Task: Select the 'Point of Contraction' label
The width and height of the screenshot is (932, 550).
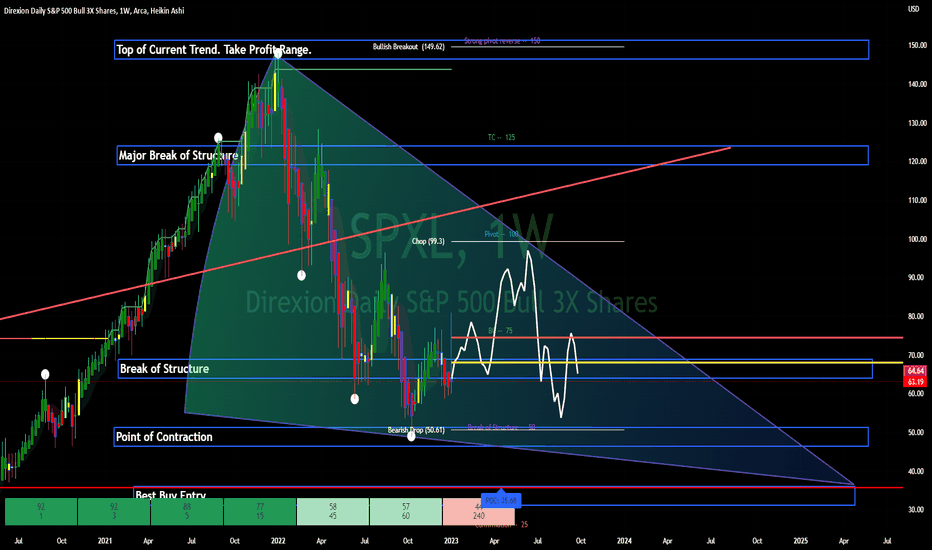Action: click(164, 437)
